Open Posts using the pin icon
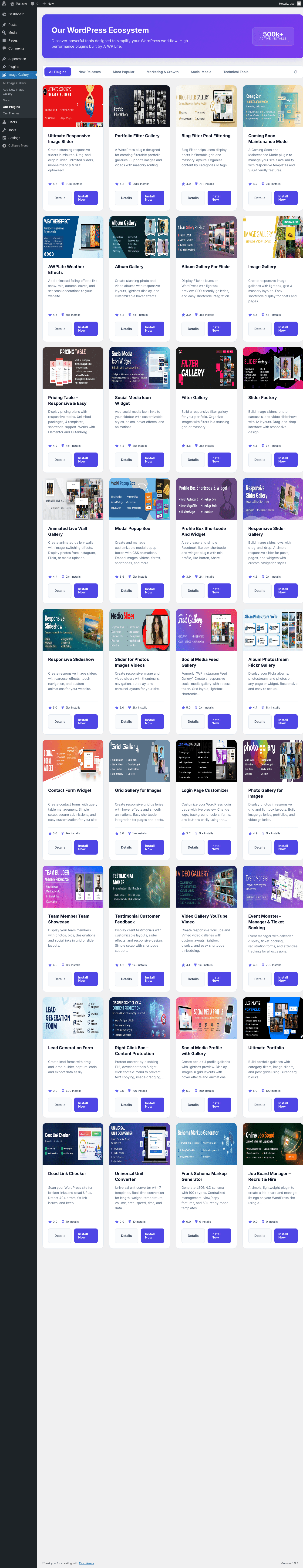This screenshot has height=1568, width=303. 4,24
